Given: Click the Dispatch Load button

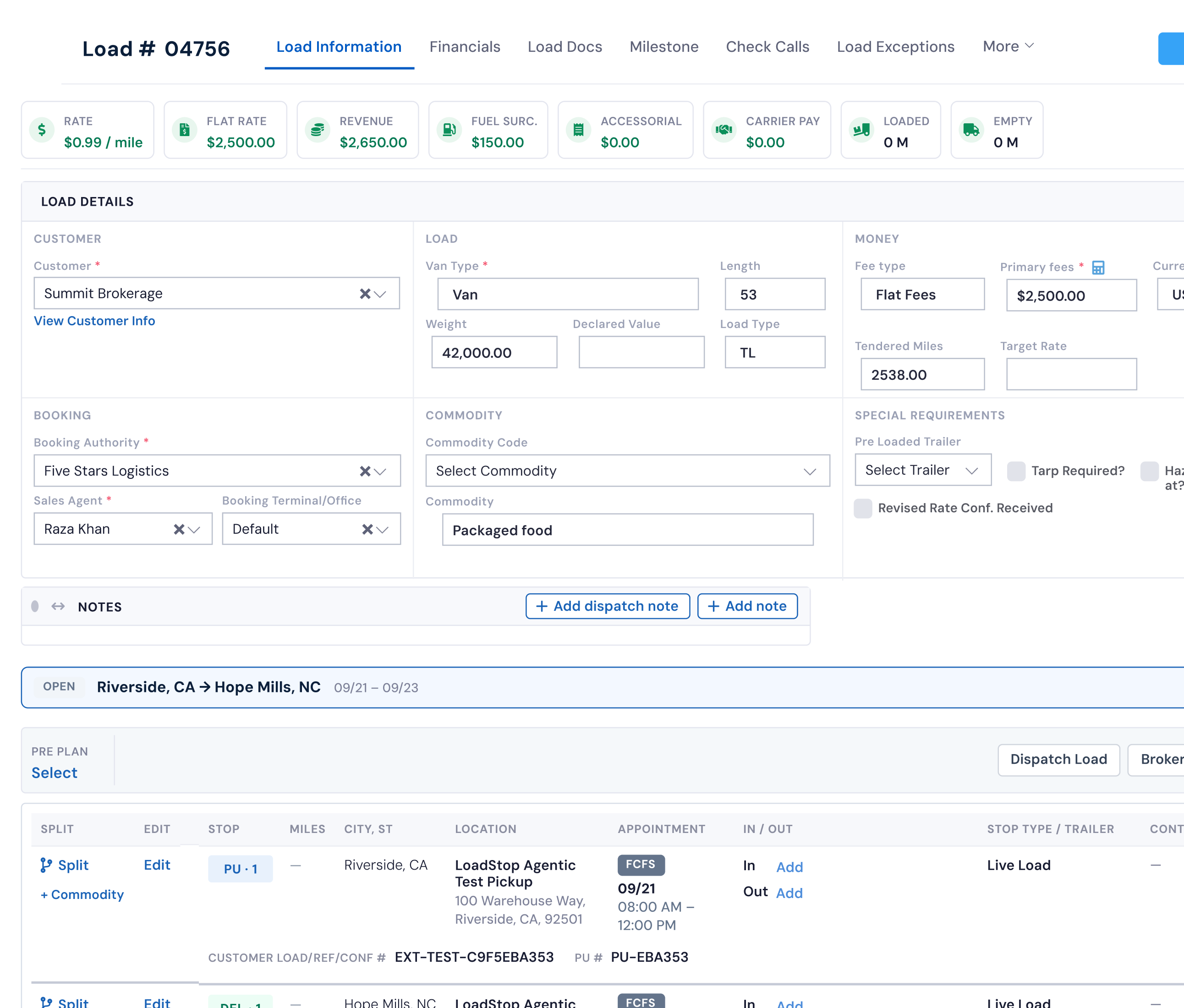Looking at the screenshot, I should (x=1058, y=759).
